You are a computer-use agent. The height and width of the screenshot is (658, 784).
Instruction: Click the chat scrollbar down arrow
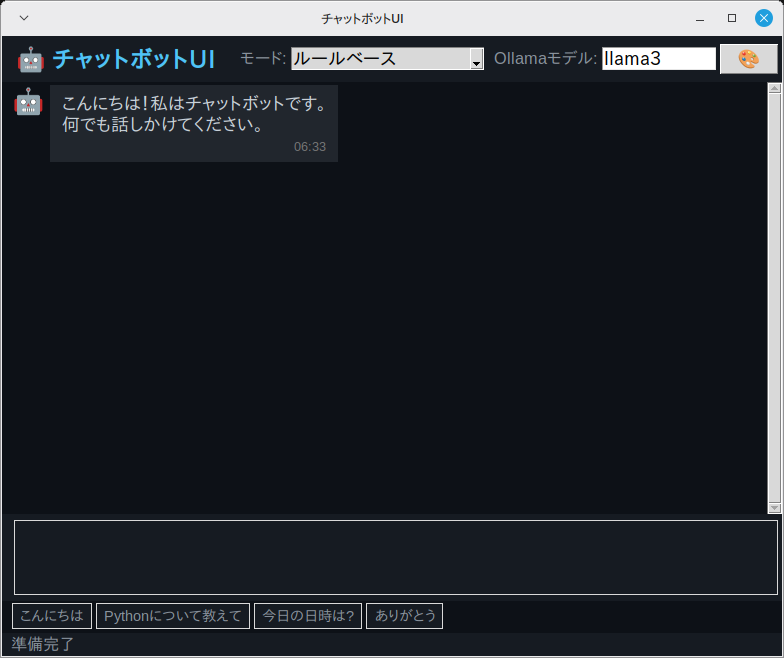pos(774,508)
